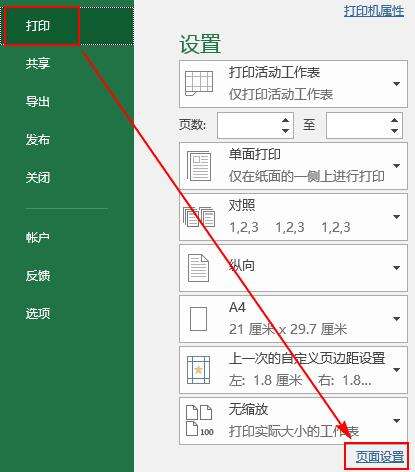
Task: Decrease the 页数 start page number
Action: click(x=286, y=131)
